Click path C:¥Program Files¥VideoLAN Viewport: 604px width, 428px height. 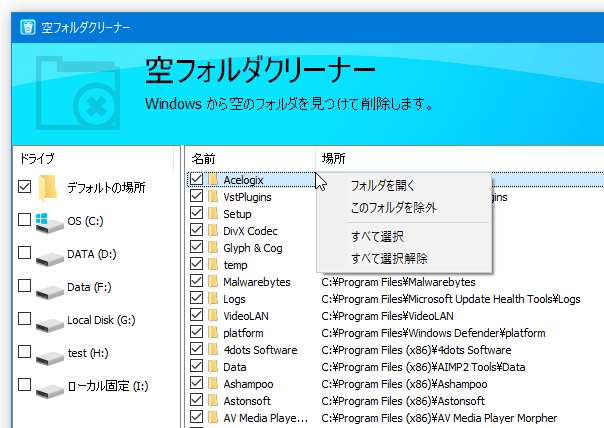click(x=388, y=316)
